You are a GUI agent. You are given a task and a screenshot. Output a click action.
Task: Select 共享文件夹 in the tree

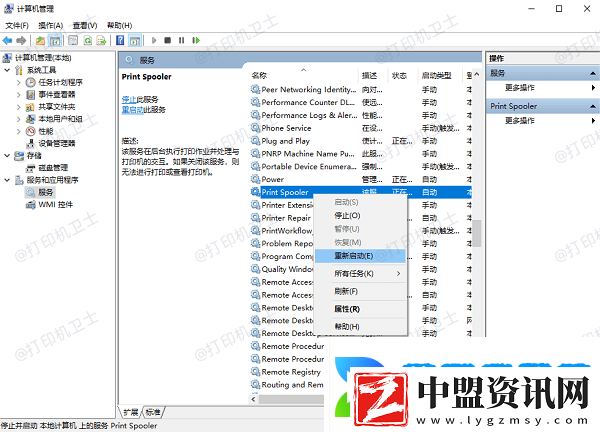pos(57,107)
